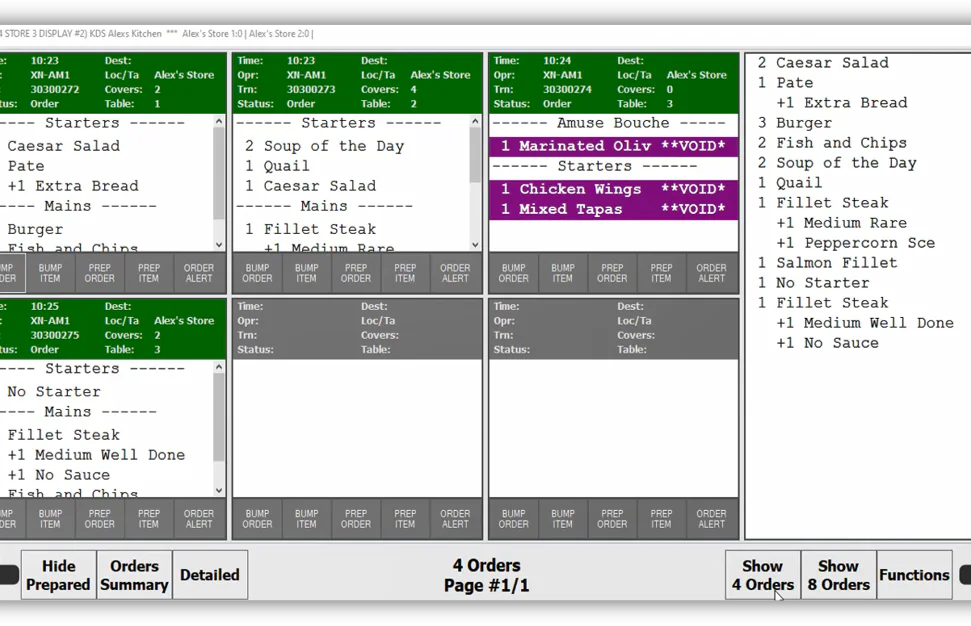Select '1 Caesar Salad' in order 30300273

310,186
